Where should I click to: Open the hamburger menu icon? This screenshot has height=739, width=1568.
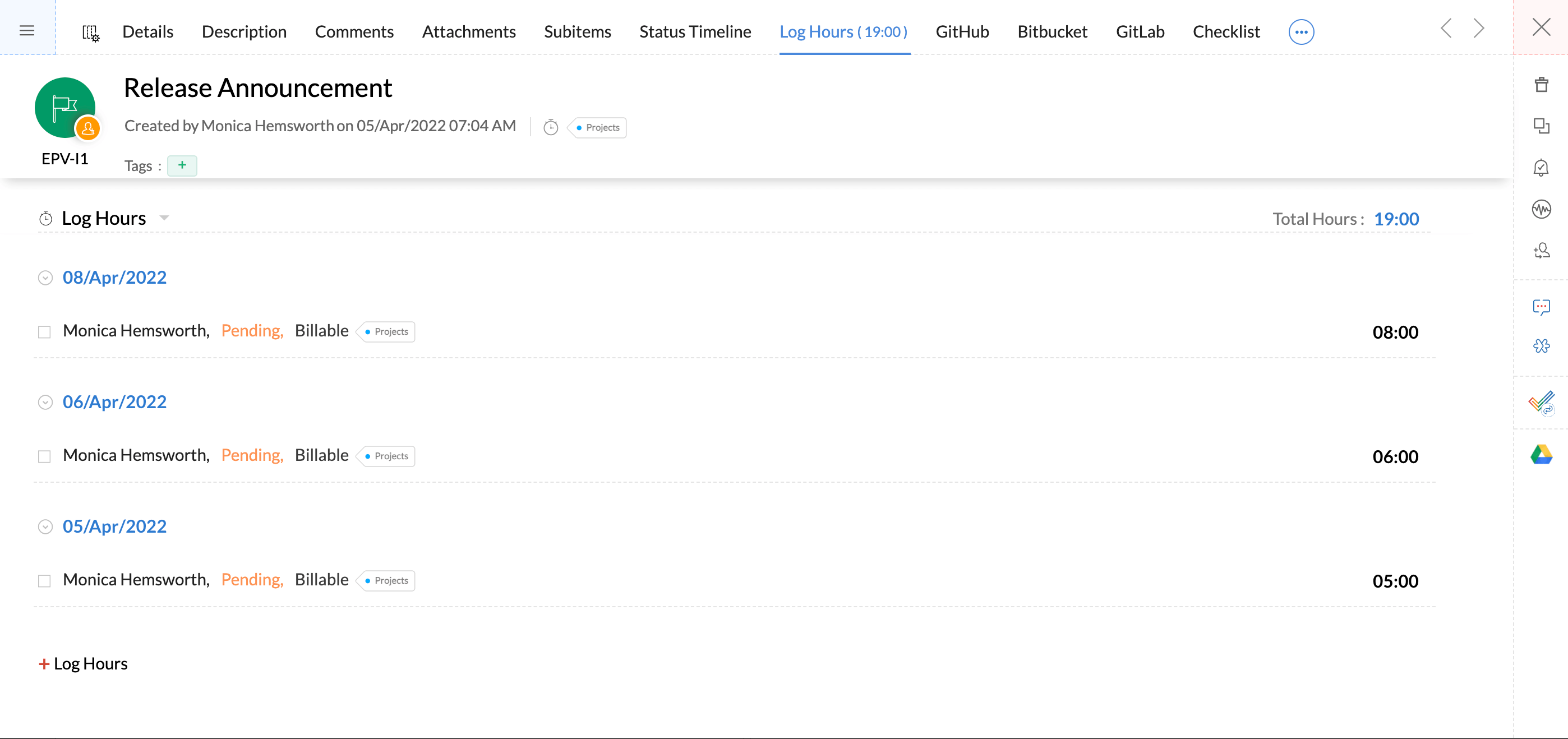pyautogui.click(x=27, y=30)
